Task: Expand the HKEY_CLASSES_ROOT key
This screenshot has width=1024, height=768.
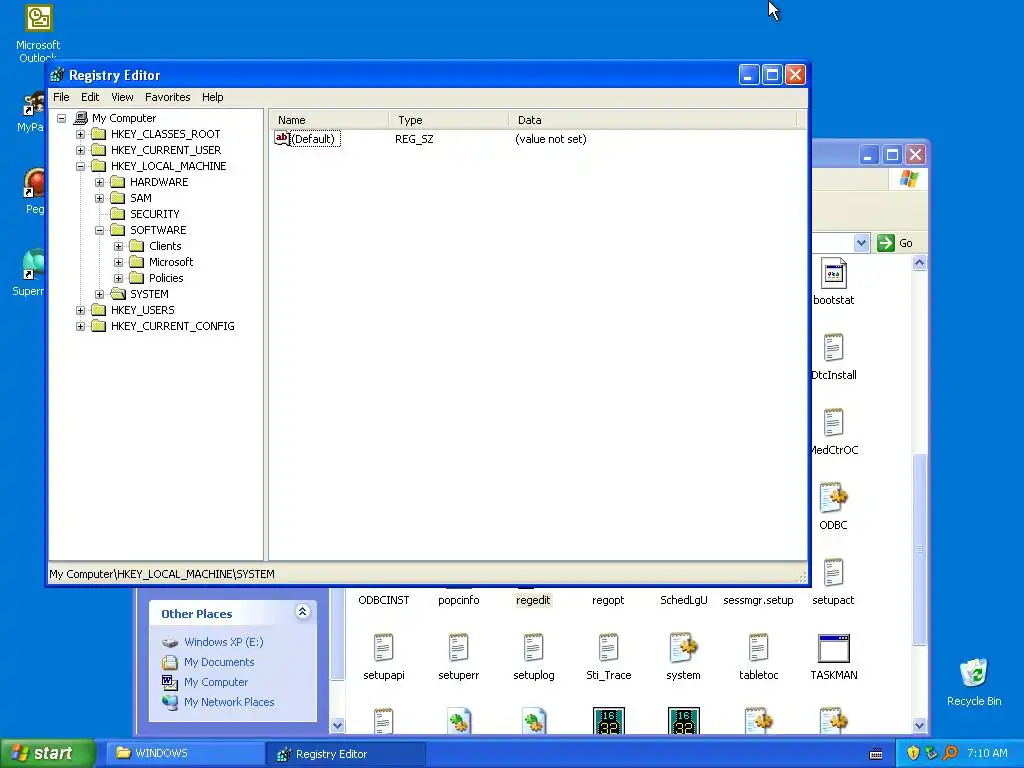Action: coord(80,134)
